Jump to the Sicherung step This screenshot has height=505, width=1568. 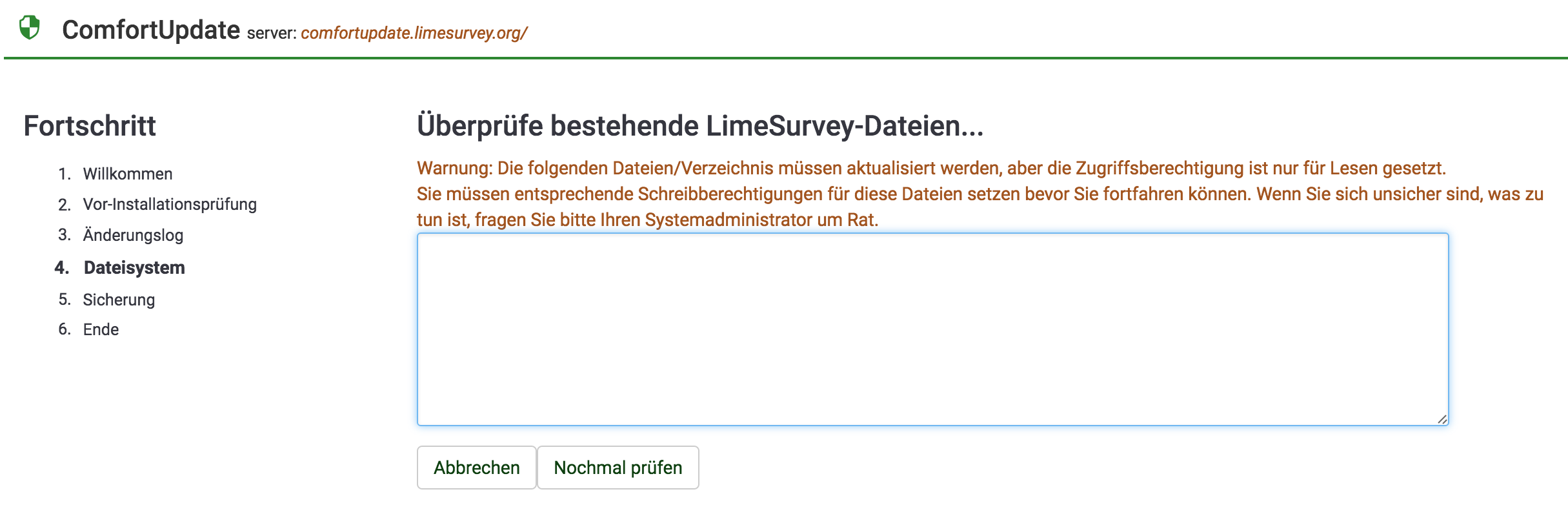[119, 300]
